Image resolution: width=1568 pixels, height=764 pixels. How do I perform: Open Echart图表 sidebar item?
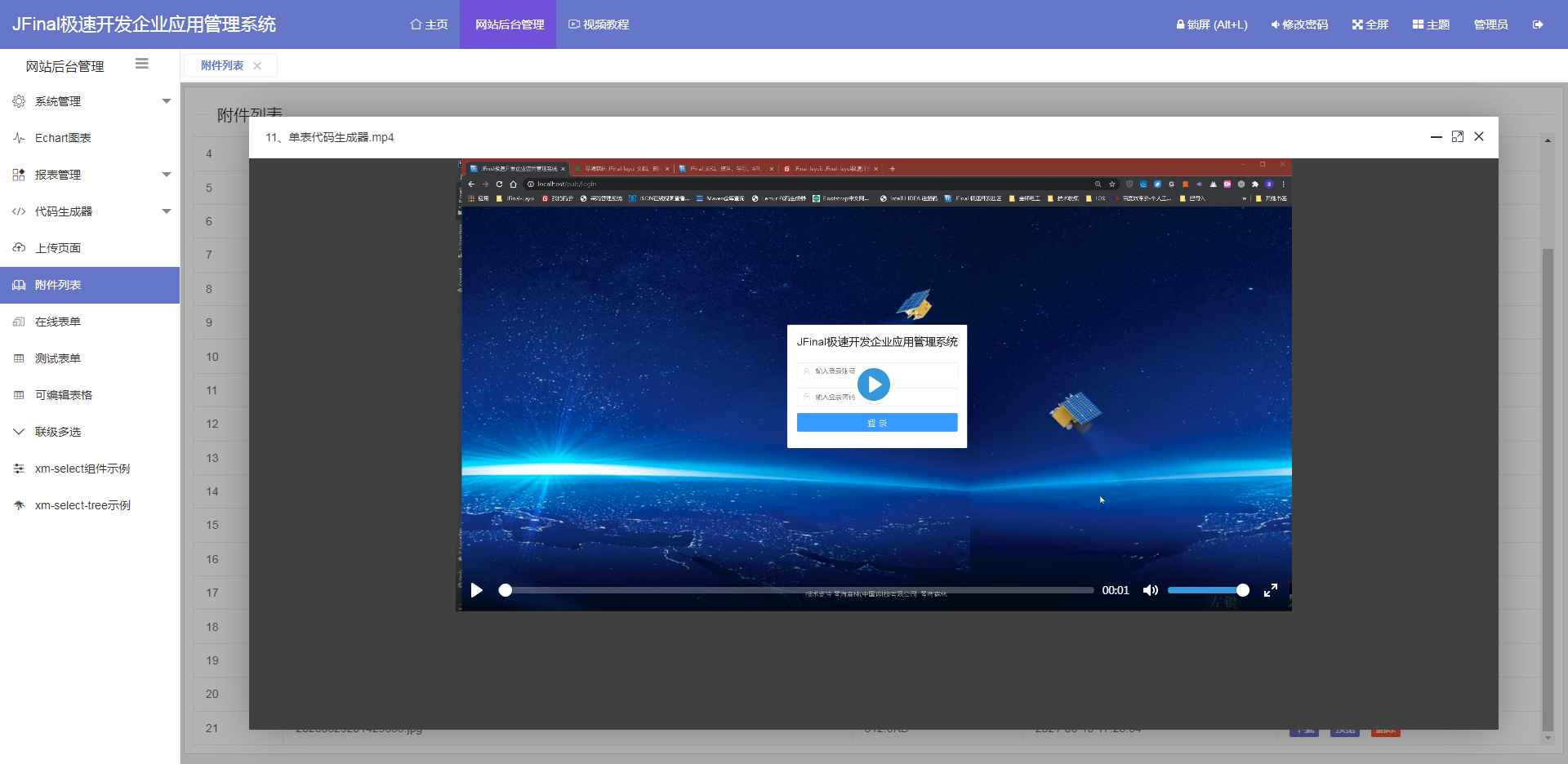click(90, 138)
